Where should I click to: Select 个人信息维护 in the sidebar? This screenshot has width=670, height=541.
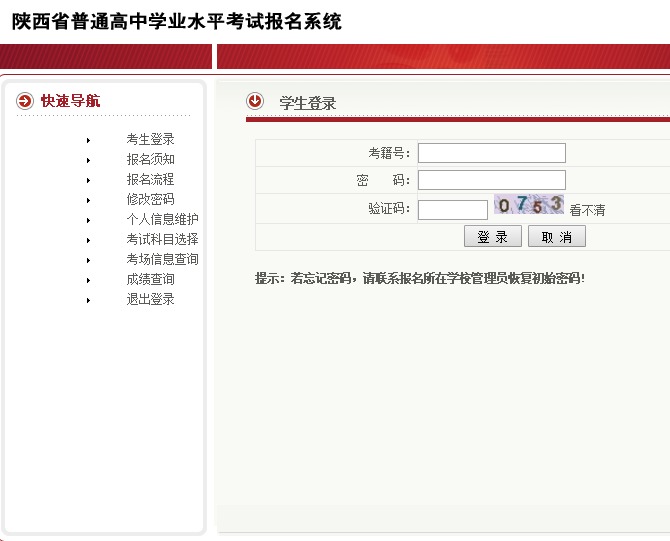pyautogui.click(x=162, y=220)
